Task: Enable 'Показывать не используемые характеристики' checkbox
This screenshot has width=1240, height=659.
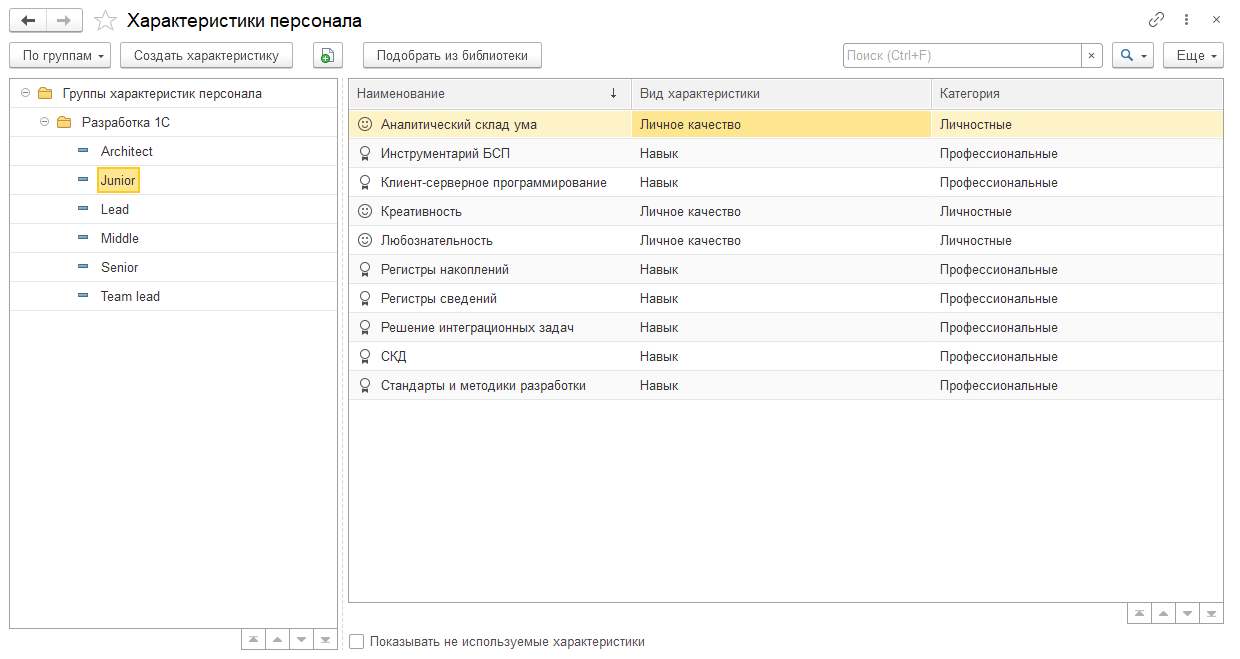Action: click(x=357, y=642)
